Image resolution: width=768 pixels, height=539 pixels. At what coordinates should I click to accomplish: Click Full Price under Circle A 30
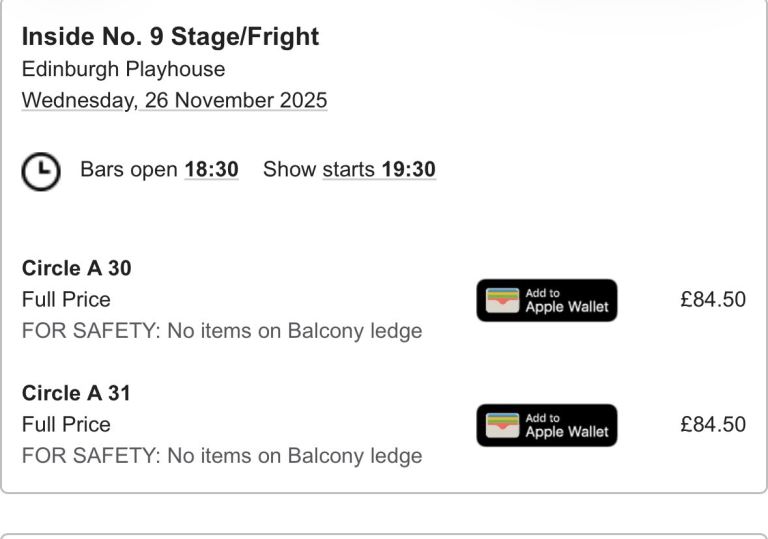tap(66, 300)
